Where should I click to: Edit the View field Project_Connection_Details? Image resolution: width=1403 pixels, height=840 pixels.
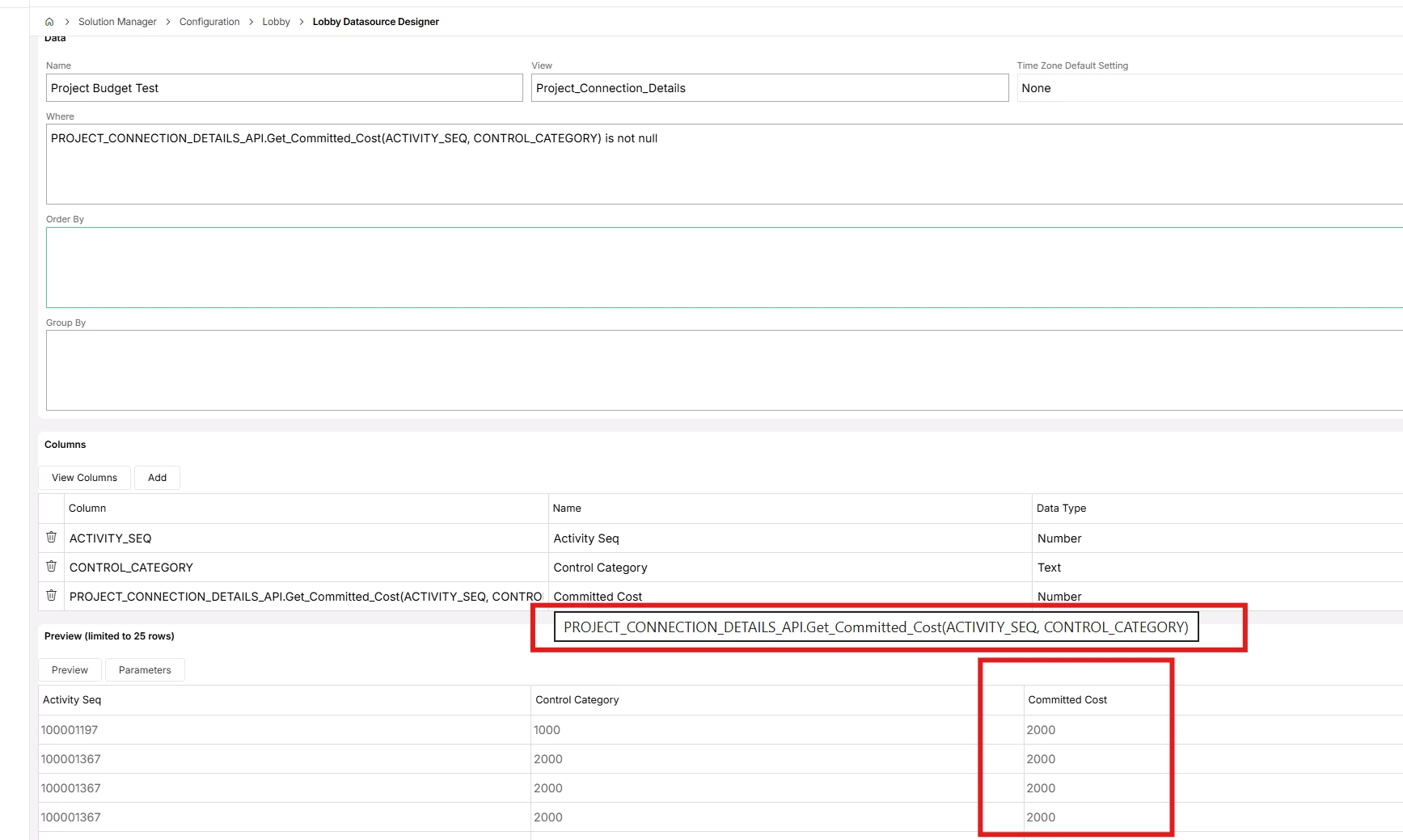point(770,88)
